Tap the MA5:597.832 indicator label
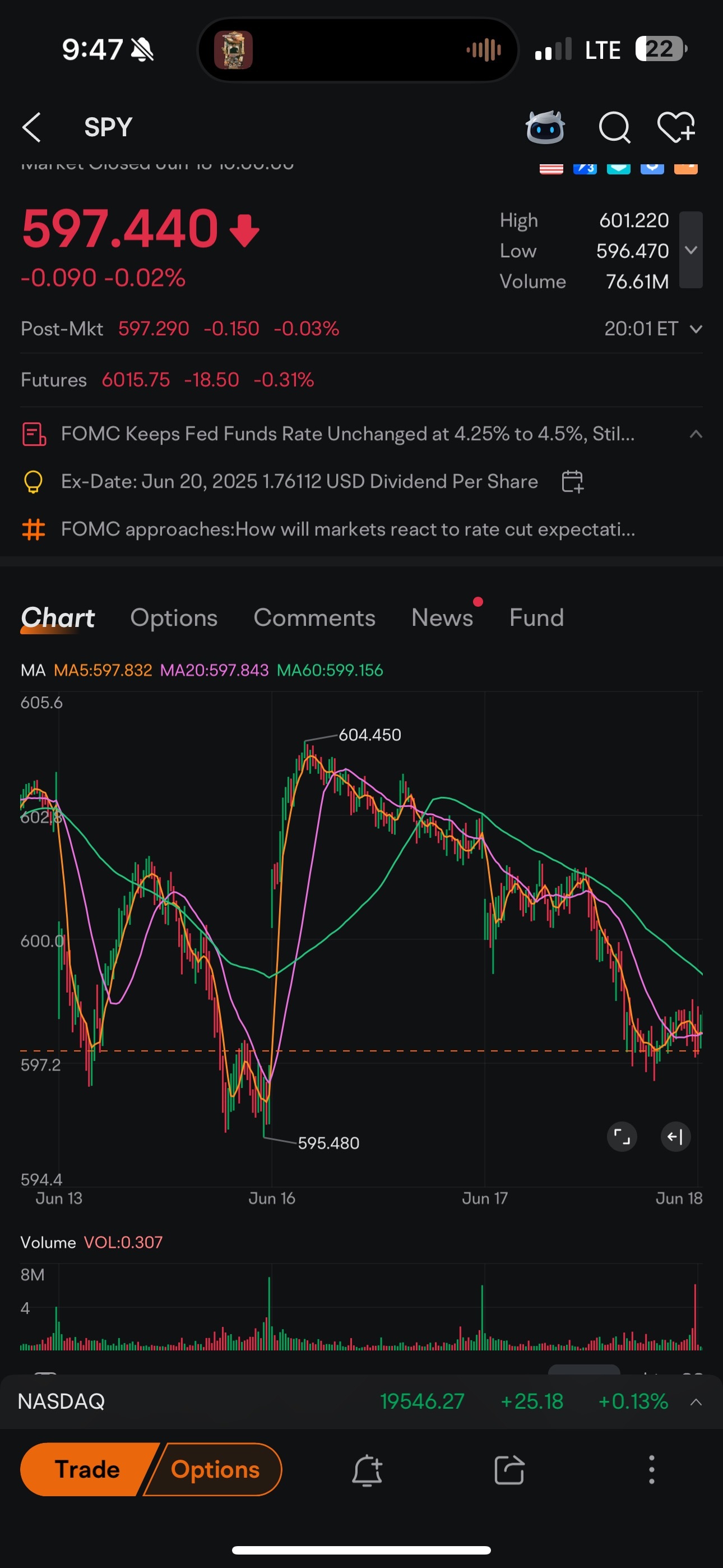 103,670
